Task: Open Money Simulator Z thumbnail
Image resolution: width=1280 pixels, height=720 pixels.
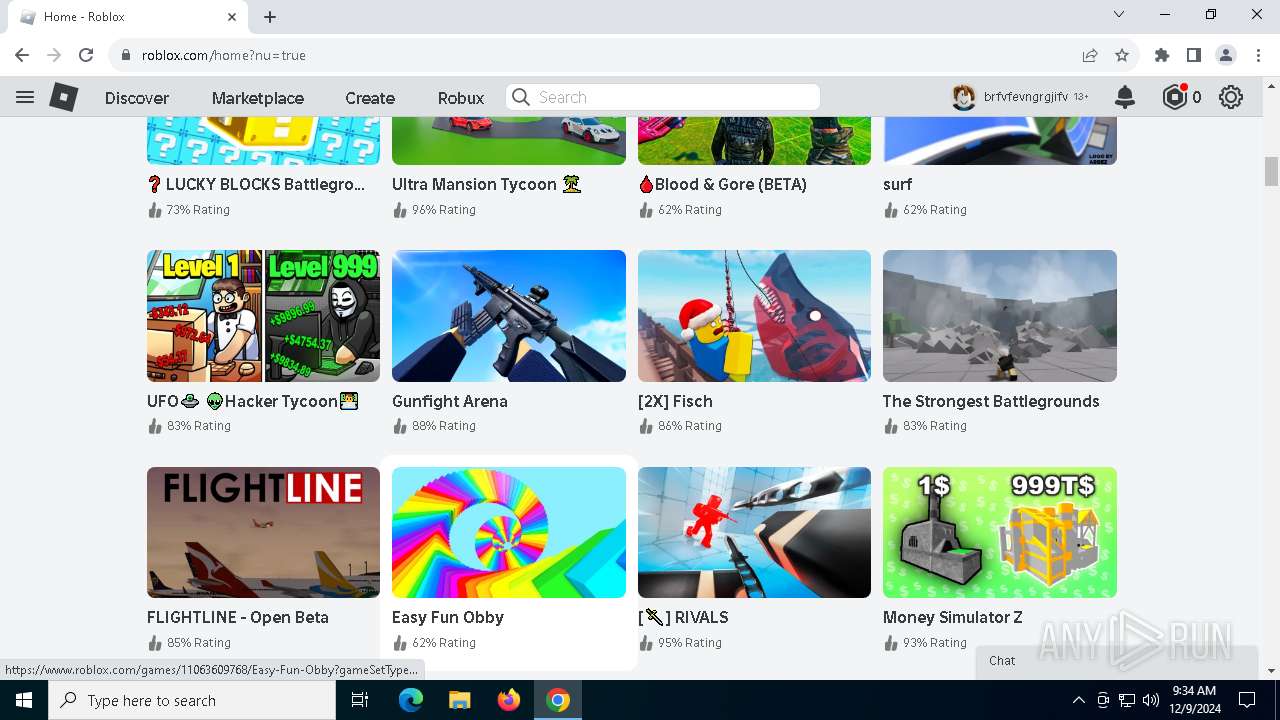Action: (1000, 532)
